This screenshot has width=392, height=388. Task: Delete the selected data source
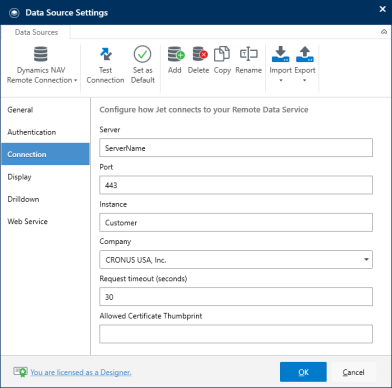[x=199, y=60]
